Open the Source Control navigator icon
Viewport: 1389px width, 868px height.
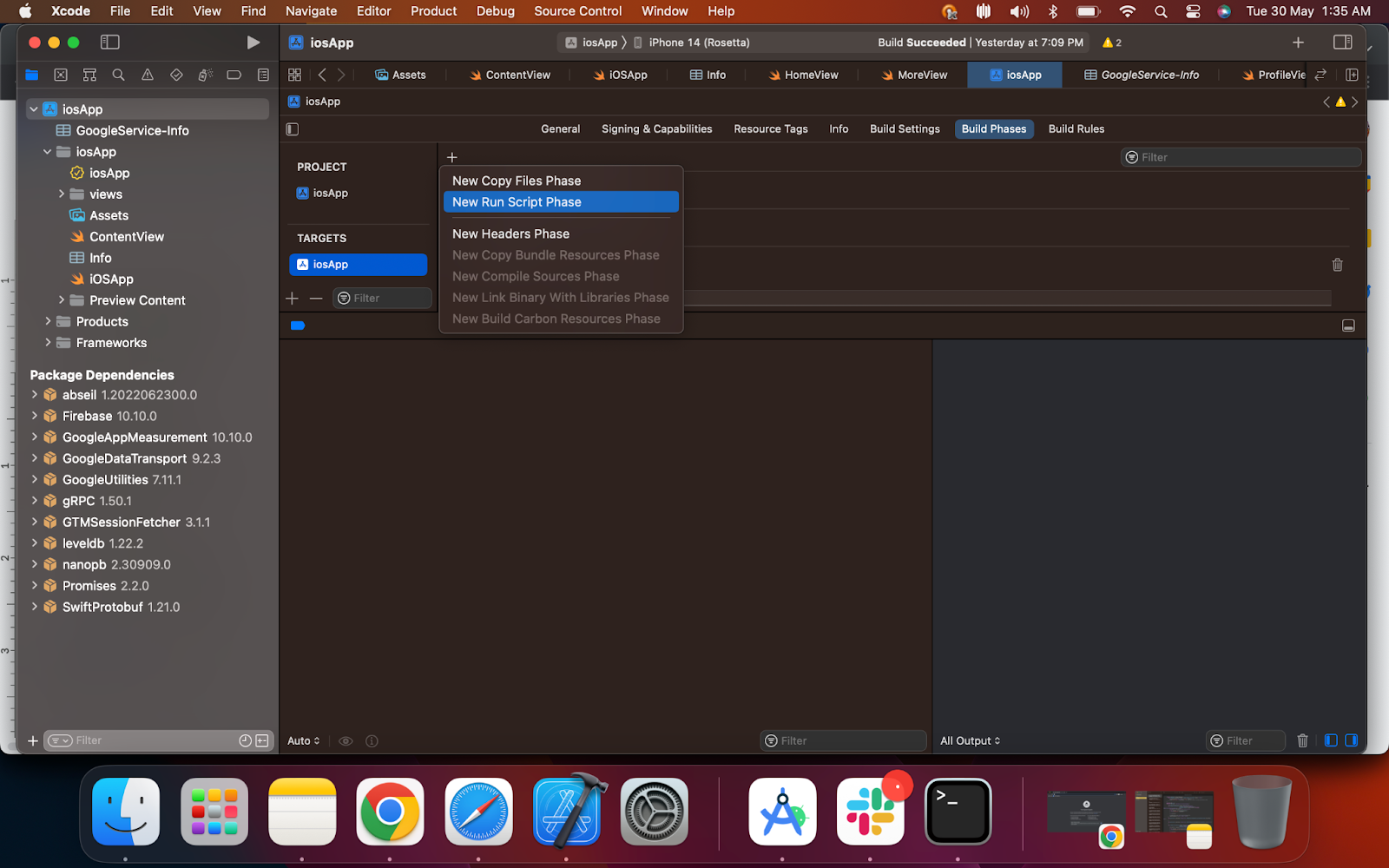61,76
